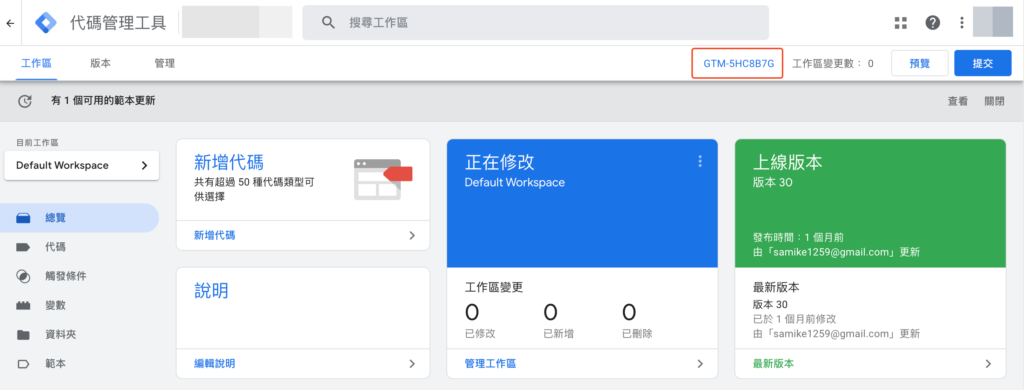This screenshot has height=390, width=1024.
Task: Open the help question mark icon
Action: (x=933, y=23)
